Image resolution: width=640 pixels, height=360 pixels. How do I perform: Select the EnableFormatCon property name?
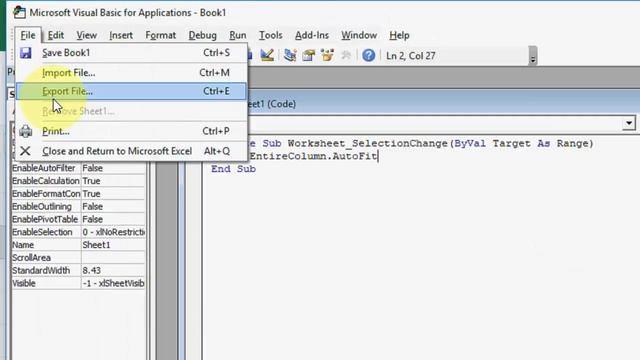[46, 193]
